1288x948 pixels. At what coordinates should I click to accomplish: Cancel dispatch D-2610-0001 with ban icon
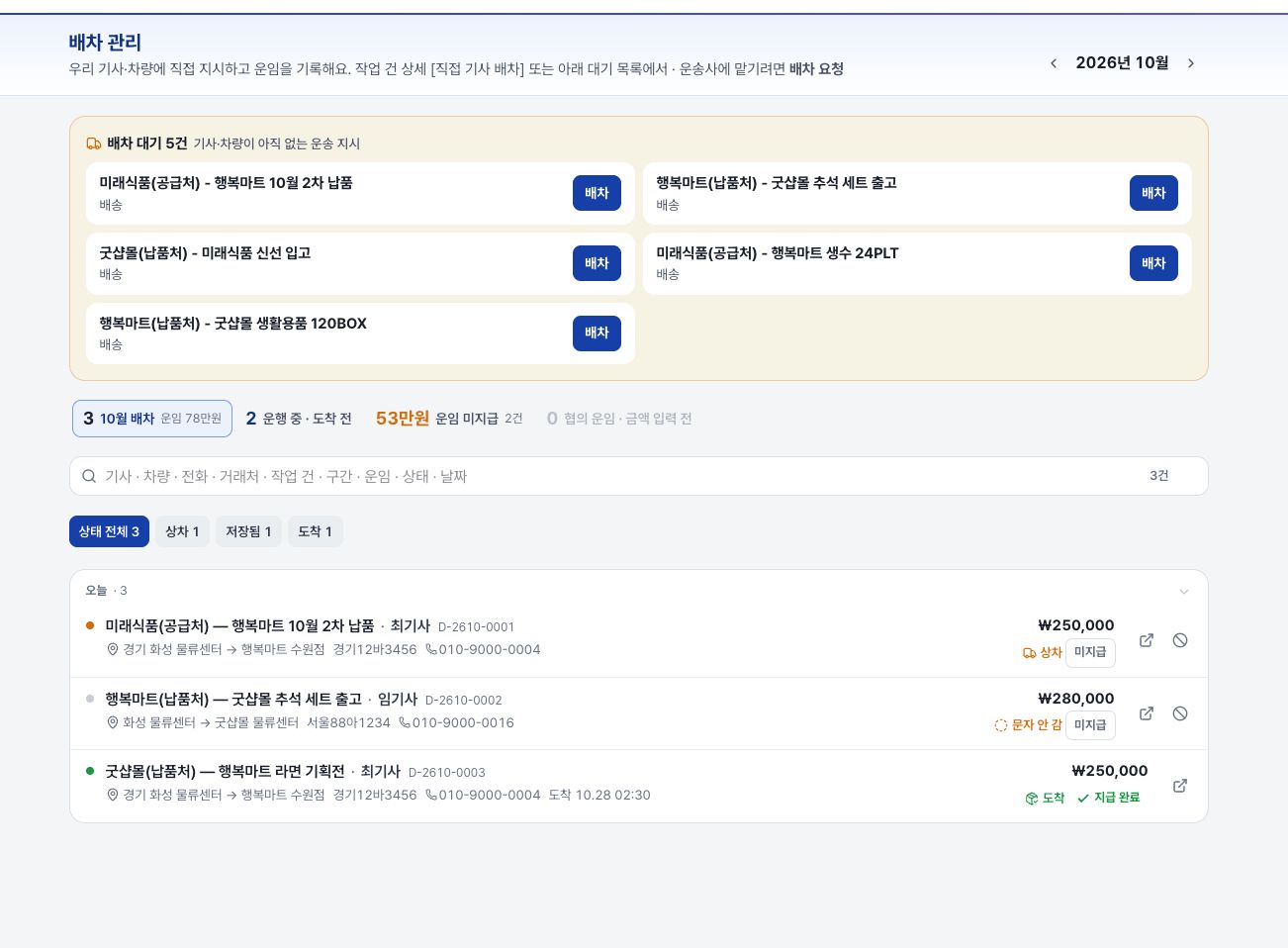click(x=1180, y=640)
